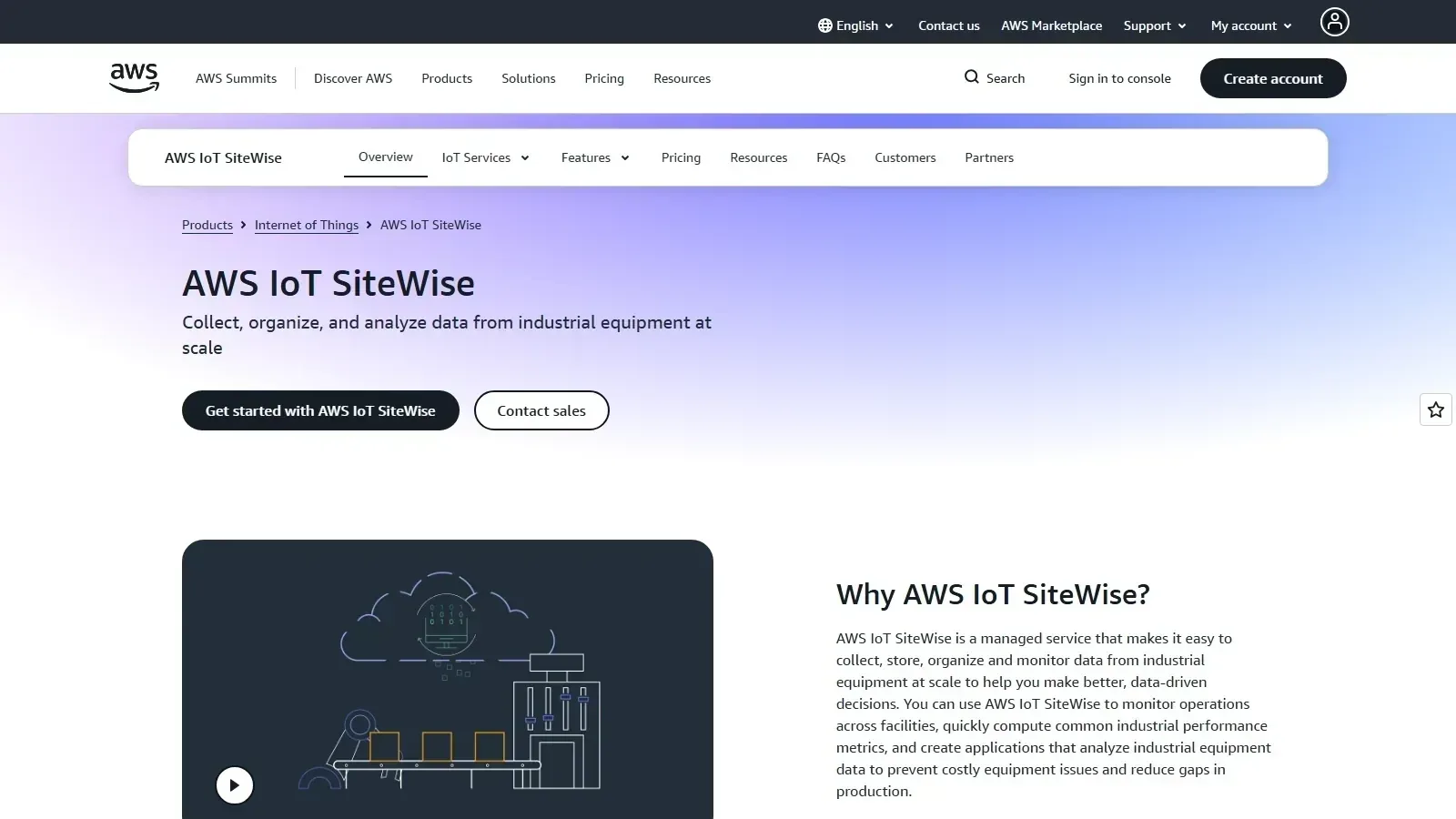Open the user profile avatar icon

point(1334,22)
